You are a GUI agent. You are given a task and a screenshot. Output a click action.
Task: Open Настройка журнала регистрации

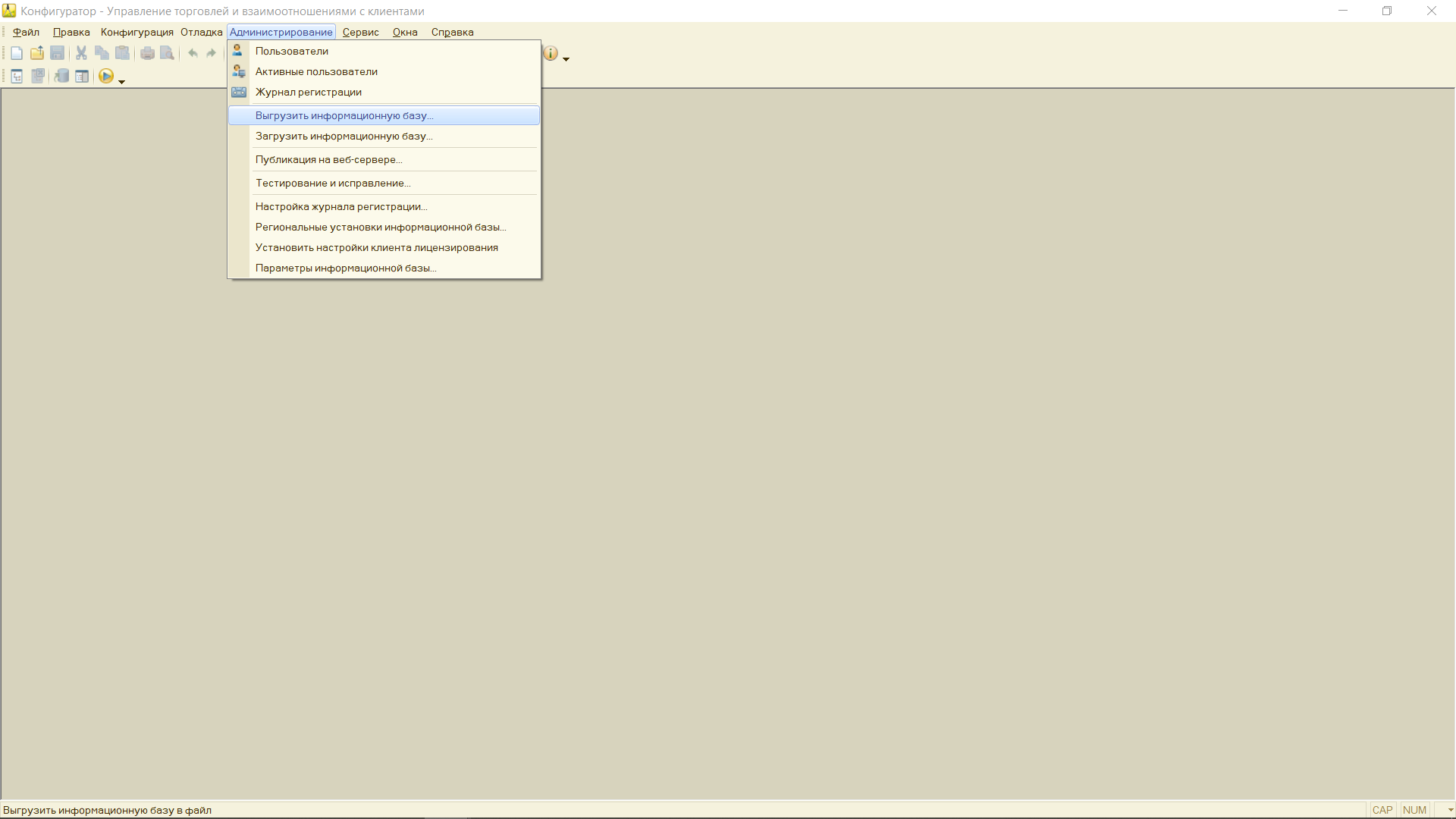click(384, 206)
